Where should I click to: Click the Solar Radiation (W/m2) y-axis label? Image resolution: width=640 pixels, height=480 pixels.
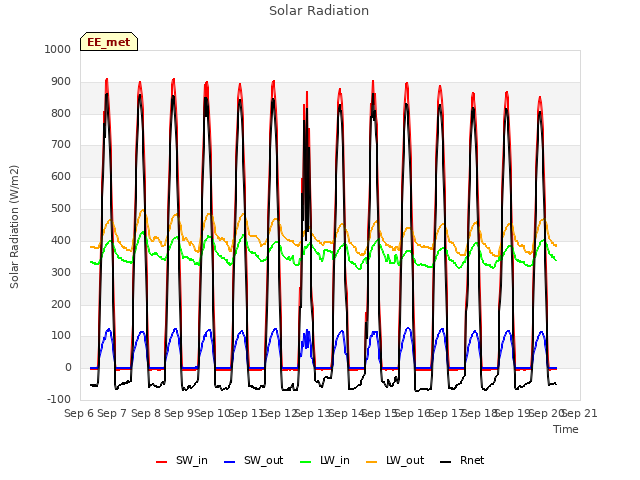[14, 227]
